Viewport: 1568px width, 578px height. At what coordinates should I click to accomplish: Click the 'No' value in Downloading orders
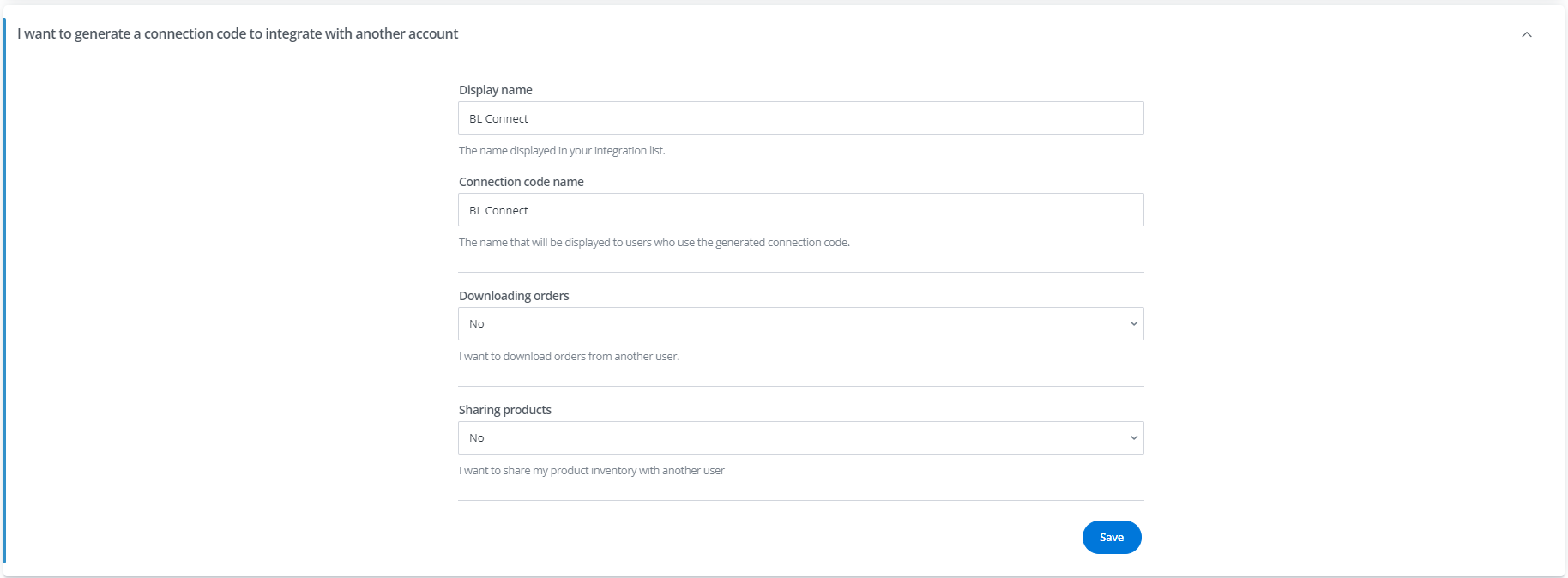pyautogui.click(x=477, y=324)
